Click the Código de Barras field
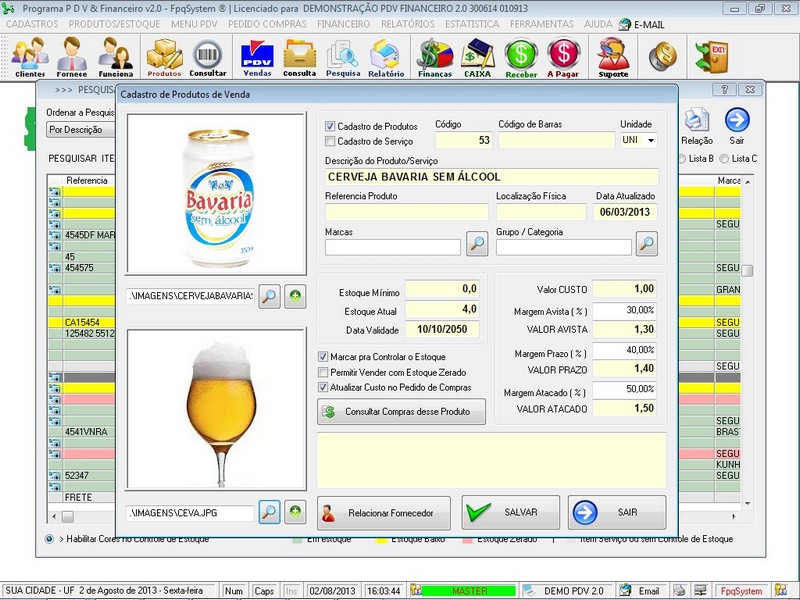This screenshot has height=600, width=800. point(557,140)
